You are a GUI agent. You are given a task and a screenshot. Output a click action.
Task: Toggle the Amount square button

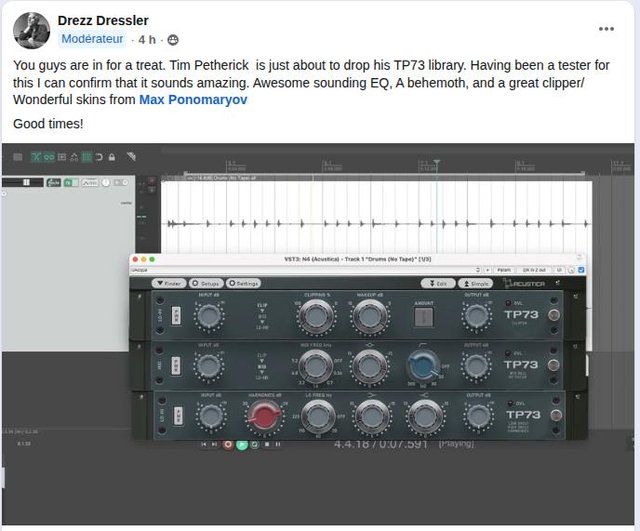[424, 317]
